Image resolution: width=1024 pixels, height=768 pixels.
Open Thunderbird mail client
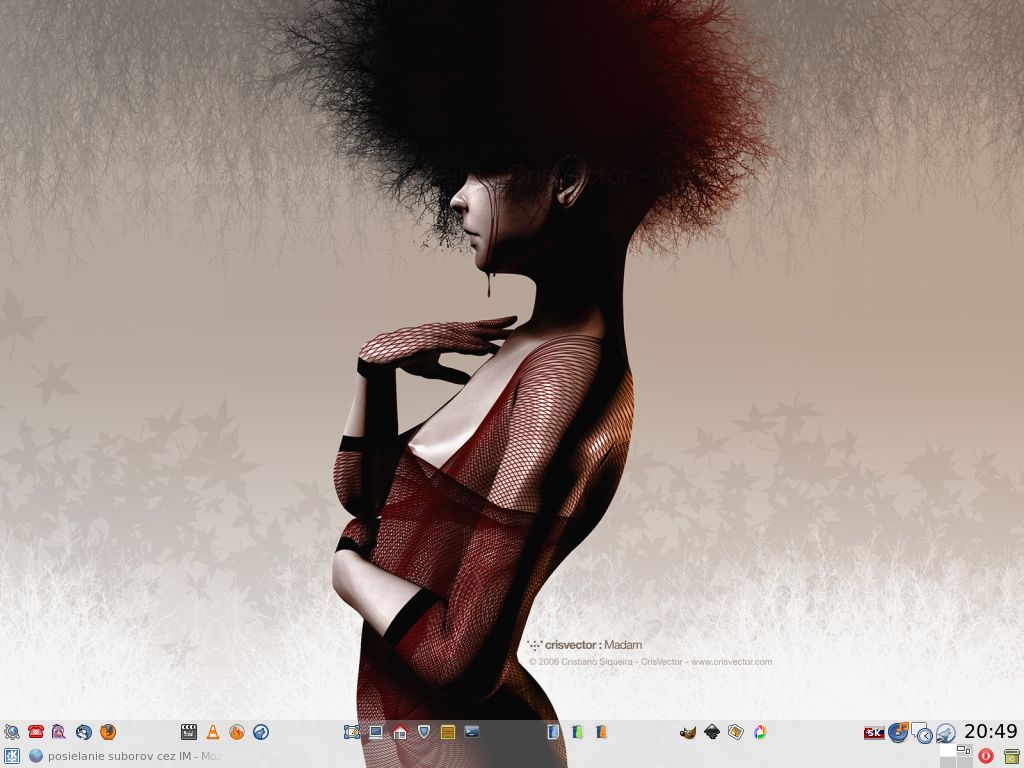[x=84, y=732]
